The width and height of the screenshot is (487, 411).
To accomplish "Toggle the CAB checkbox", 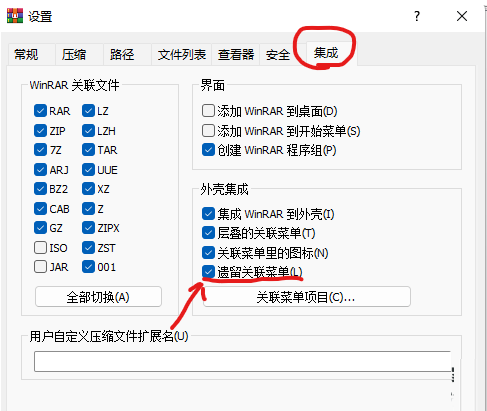I will (x=40, y=209).
